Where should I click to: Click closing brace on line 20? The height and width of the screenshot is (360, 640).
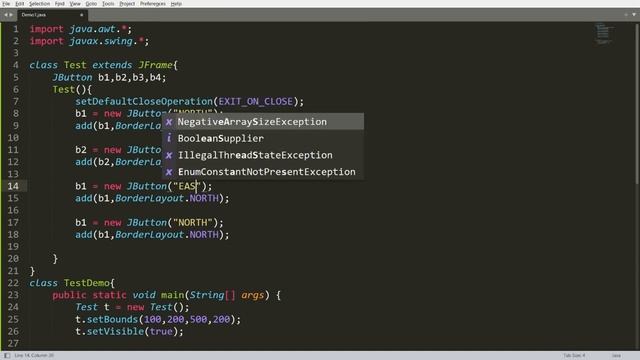point(55,259)
